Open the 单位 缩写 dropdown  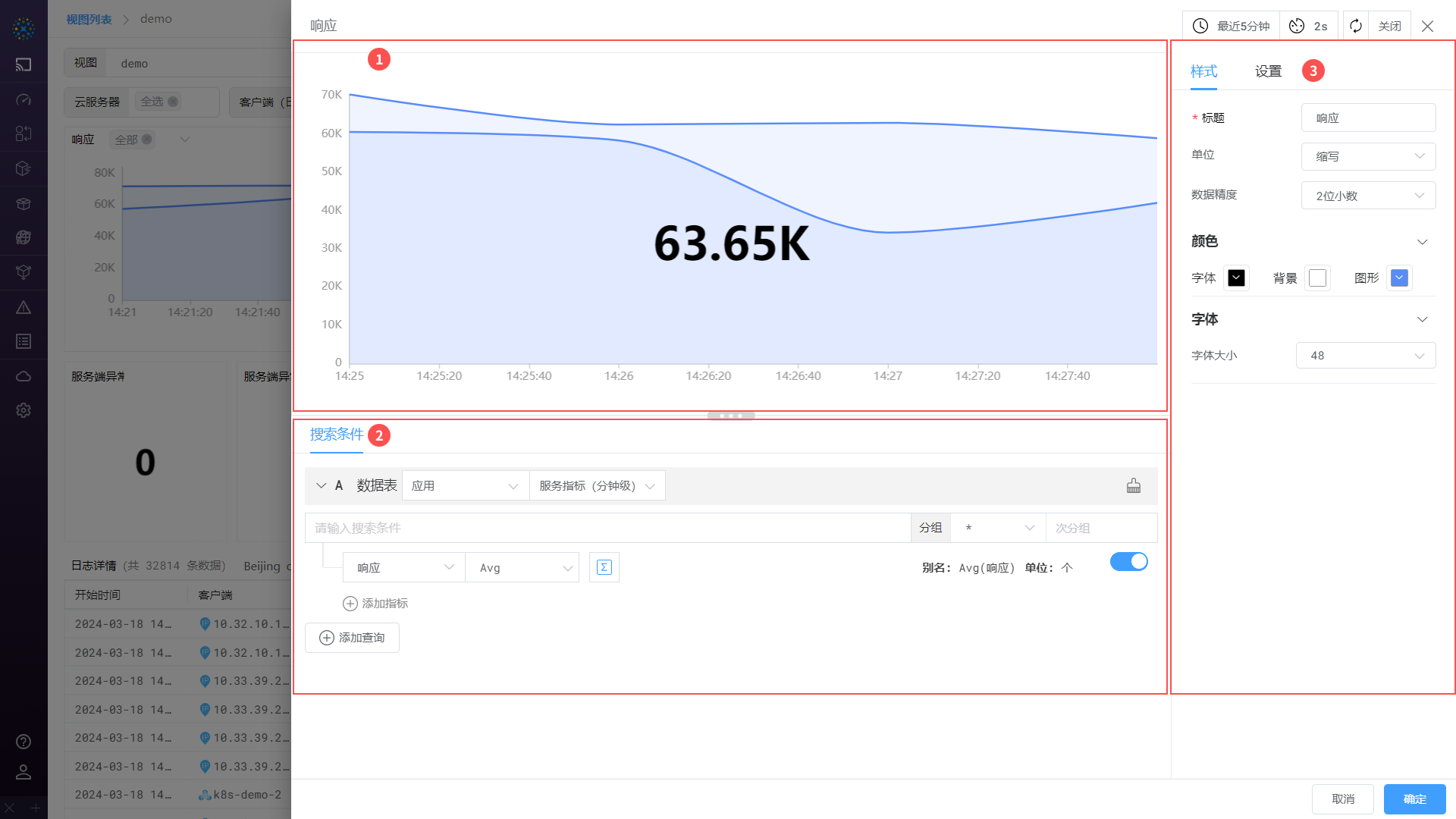point(1368,156)
